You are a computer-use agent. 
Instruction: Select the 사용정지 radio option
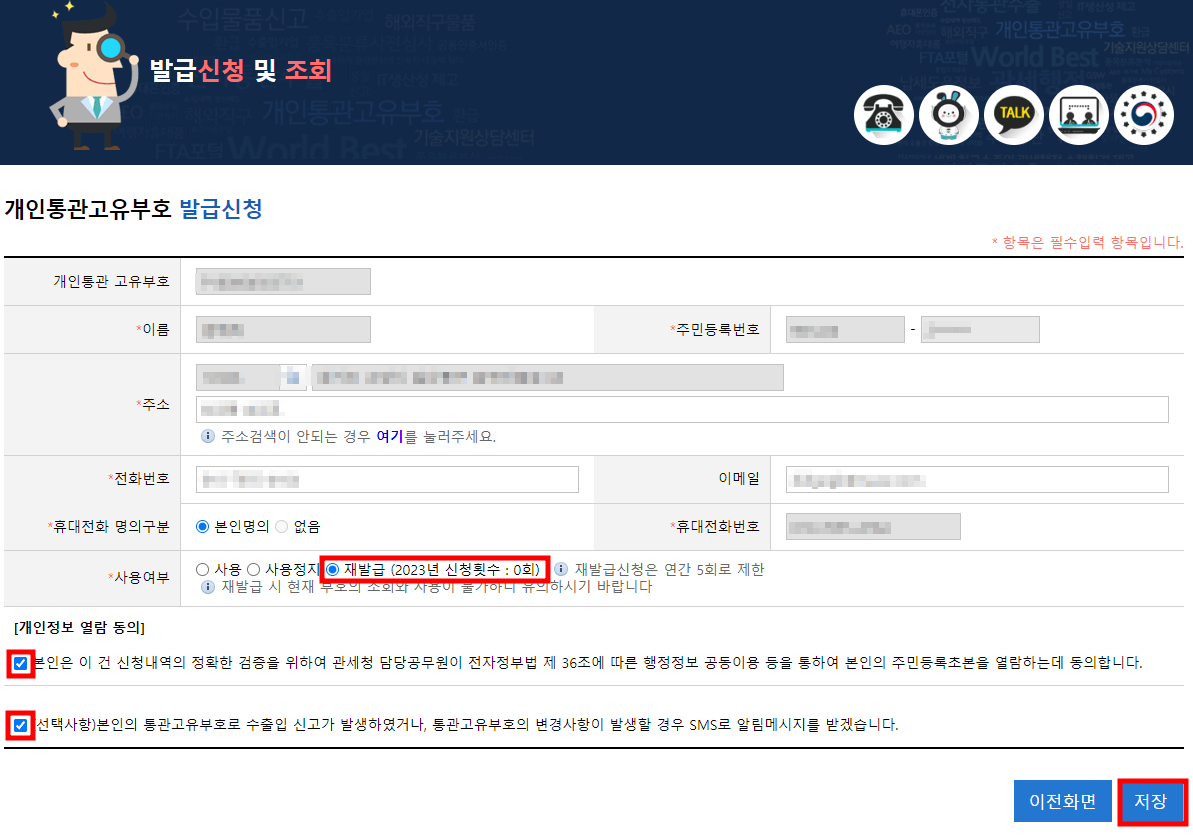pyautogui.click(x=253, y=569)
